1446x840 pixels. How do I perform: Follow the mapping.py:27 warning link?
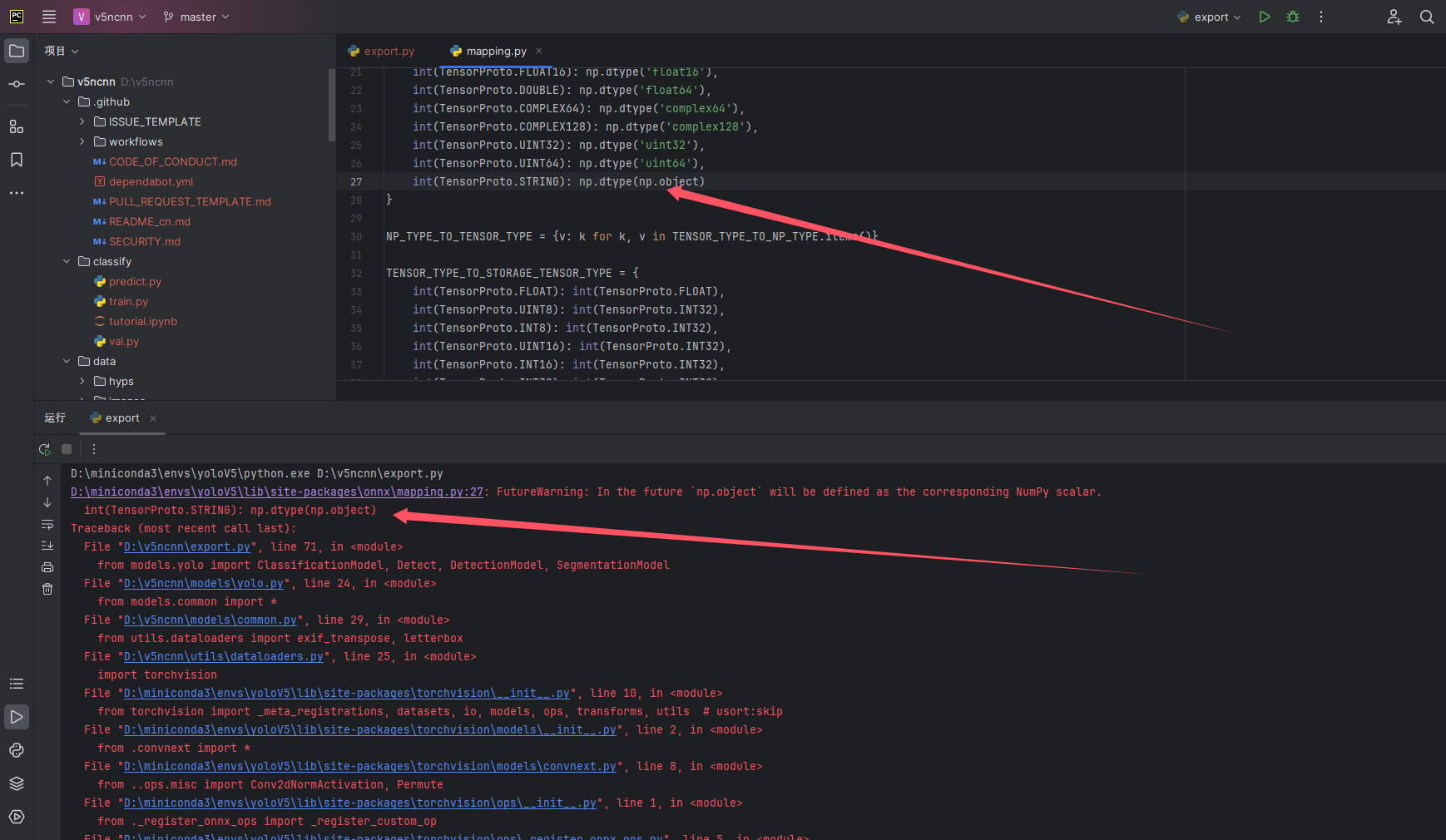275,492
